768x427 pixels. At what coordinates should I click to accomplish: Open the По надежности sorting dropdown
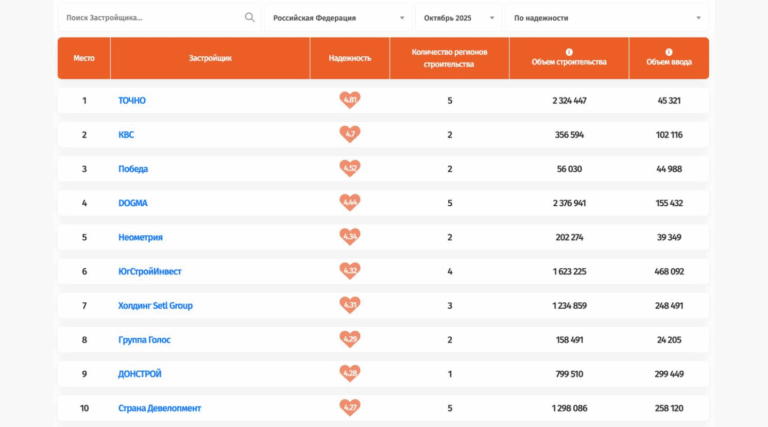click(606, 17)
